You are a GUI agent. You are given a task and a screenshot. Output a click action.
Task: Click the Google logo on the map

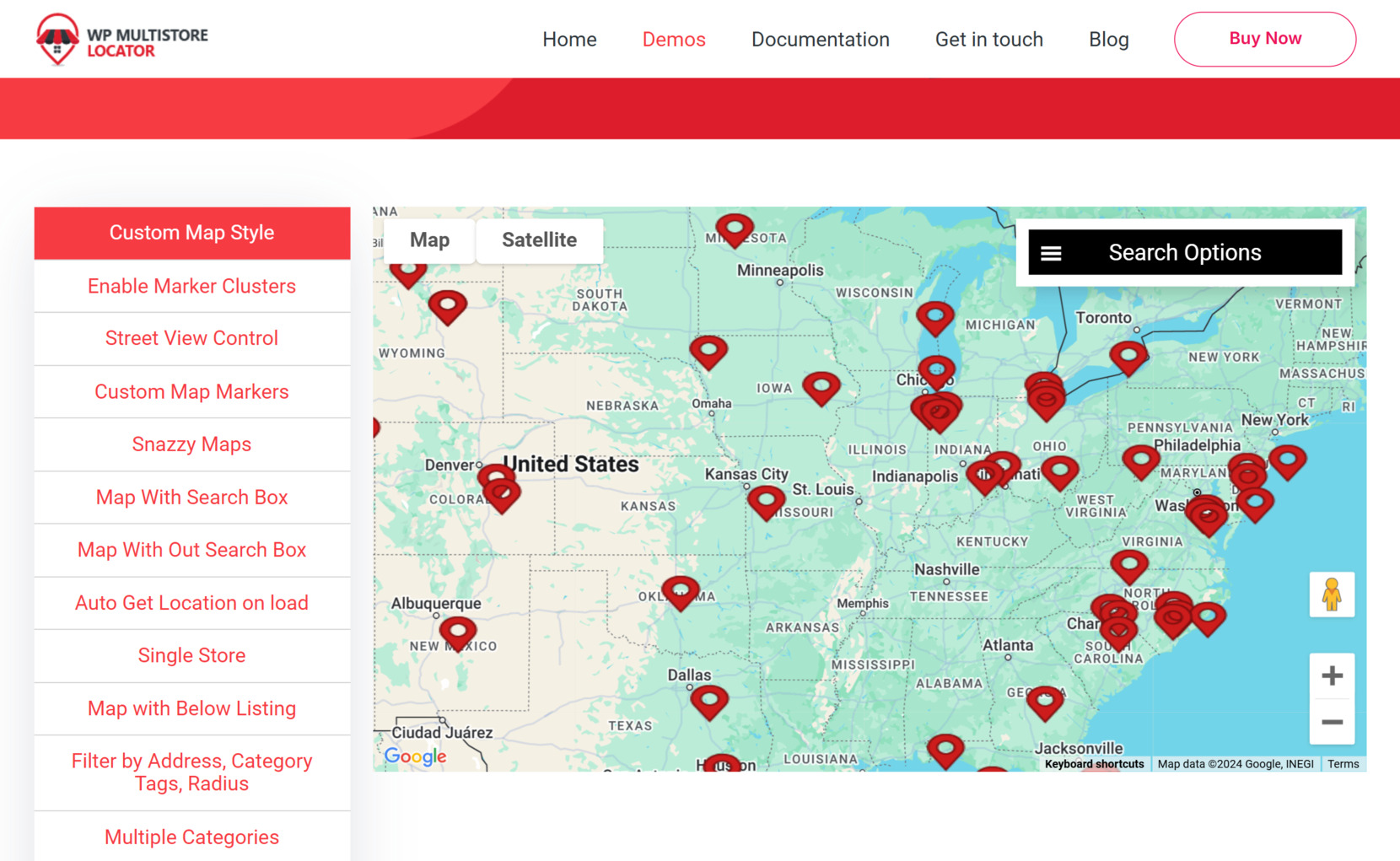(x=415, y=757)
